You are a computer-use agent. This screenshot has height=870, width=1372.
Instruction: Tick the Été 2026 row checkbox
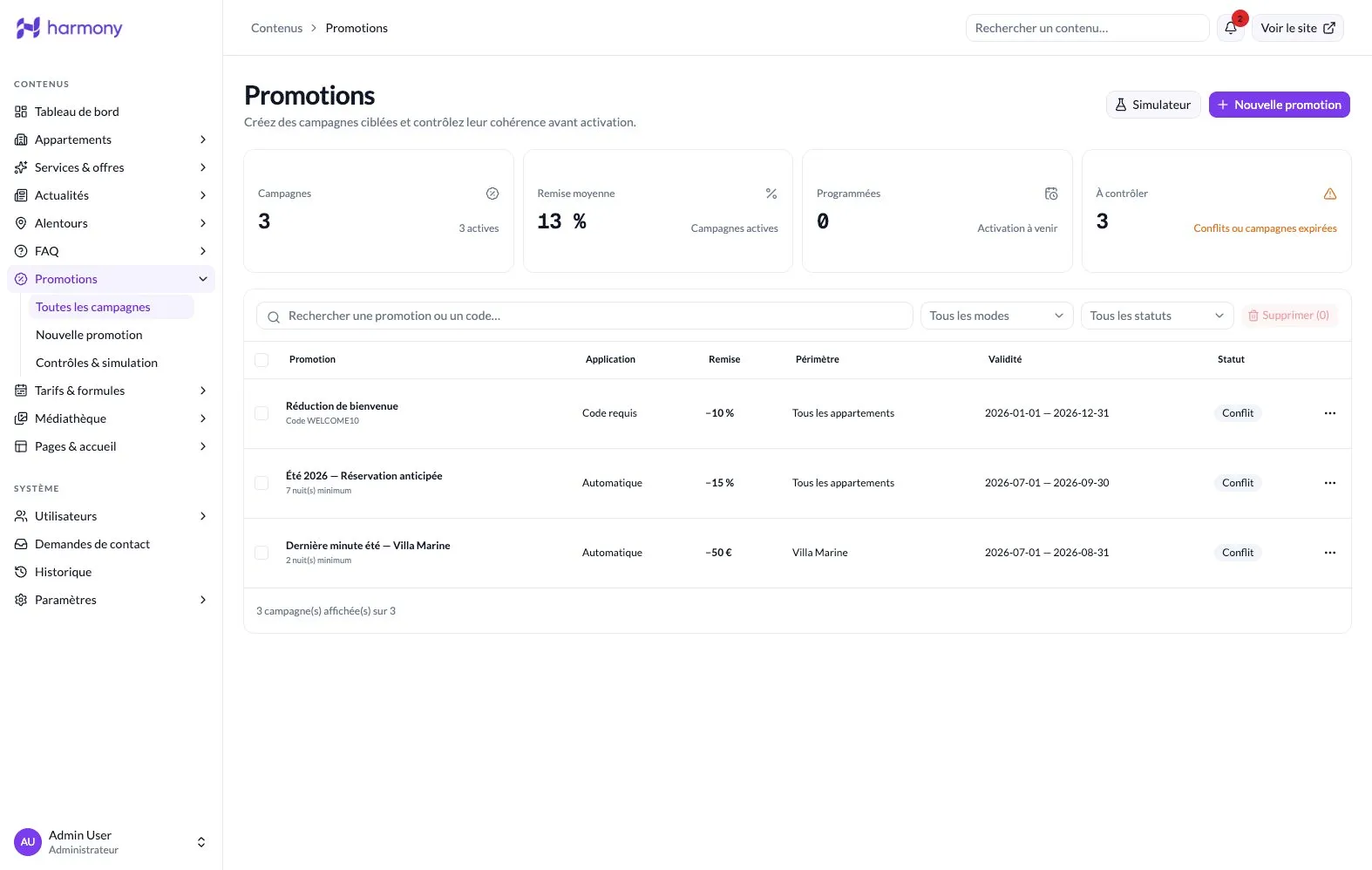(261, 483)
